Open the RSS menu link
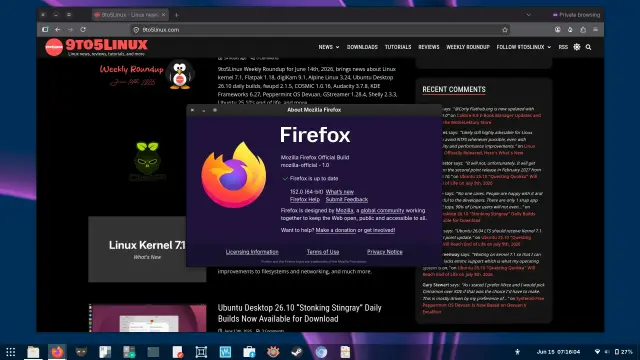Image resolution: width=640 pixels, height=360 pixels. (563, 47)
